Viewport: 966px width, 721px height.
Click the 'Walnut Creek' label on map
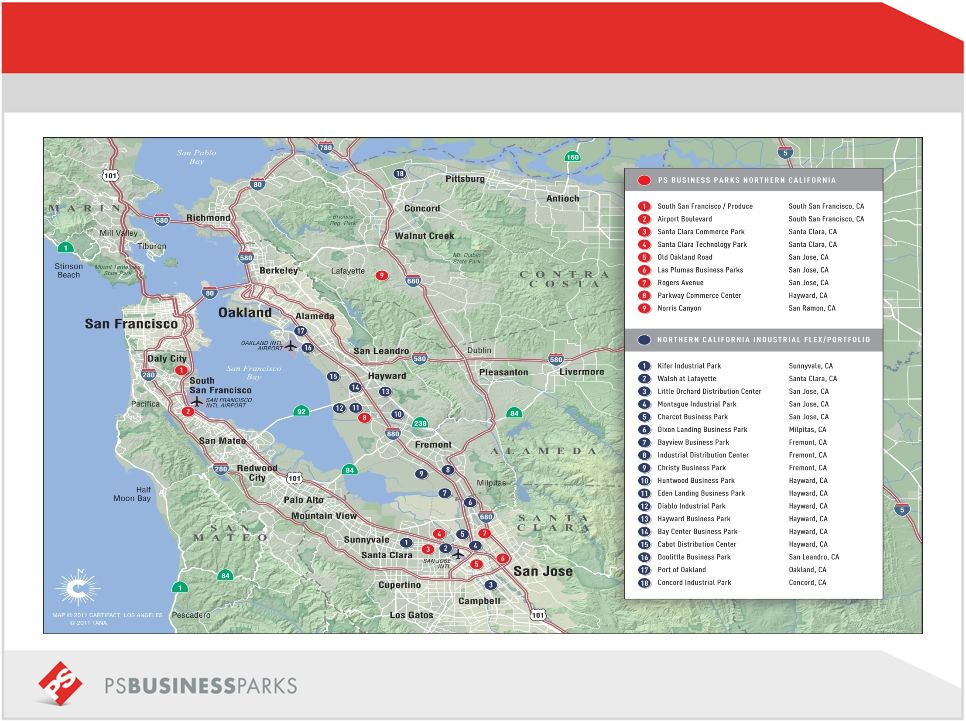(x=424, y=236)
